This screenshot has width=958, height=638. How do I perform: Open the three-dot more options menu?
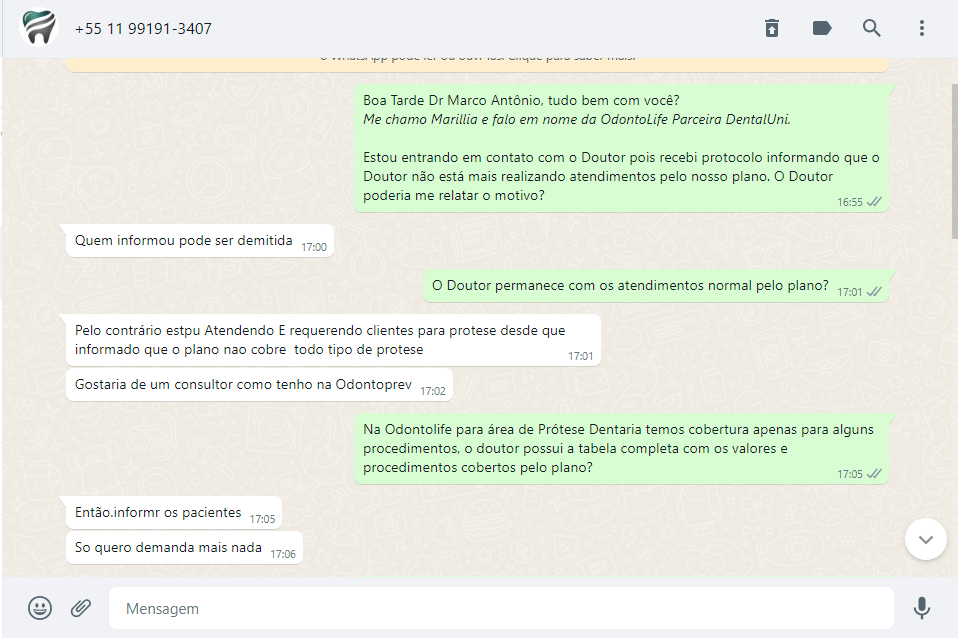tap(921, 28)
